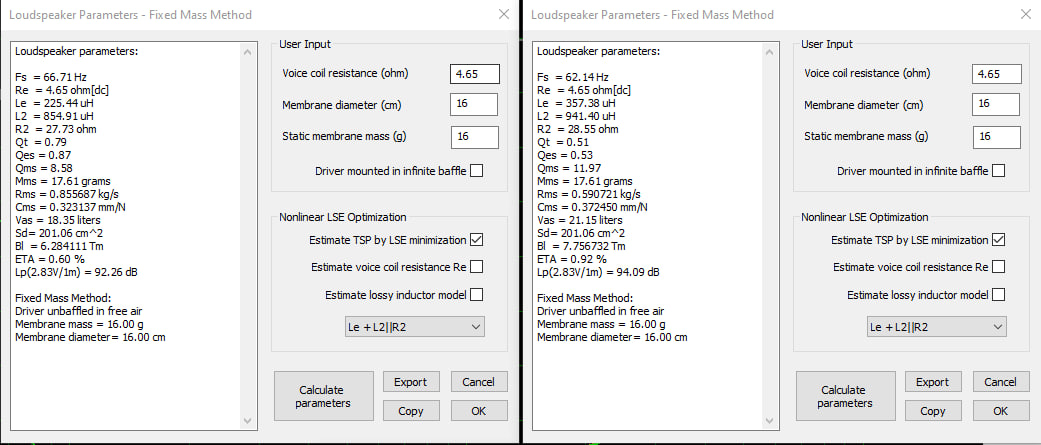The width and height of the screenshot is (1041, 445).
Task: Click 'Bl = 7.756732 Tm' in right dialog
Action: click(582, 246)
